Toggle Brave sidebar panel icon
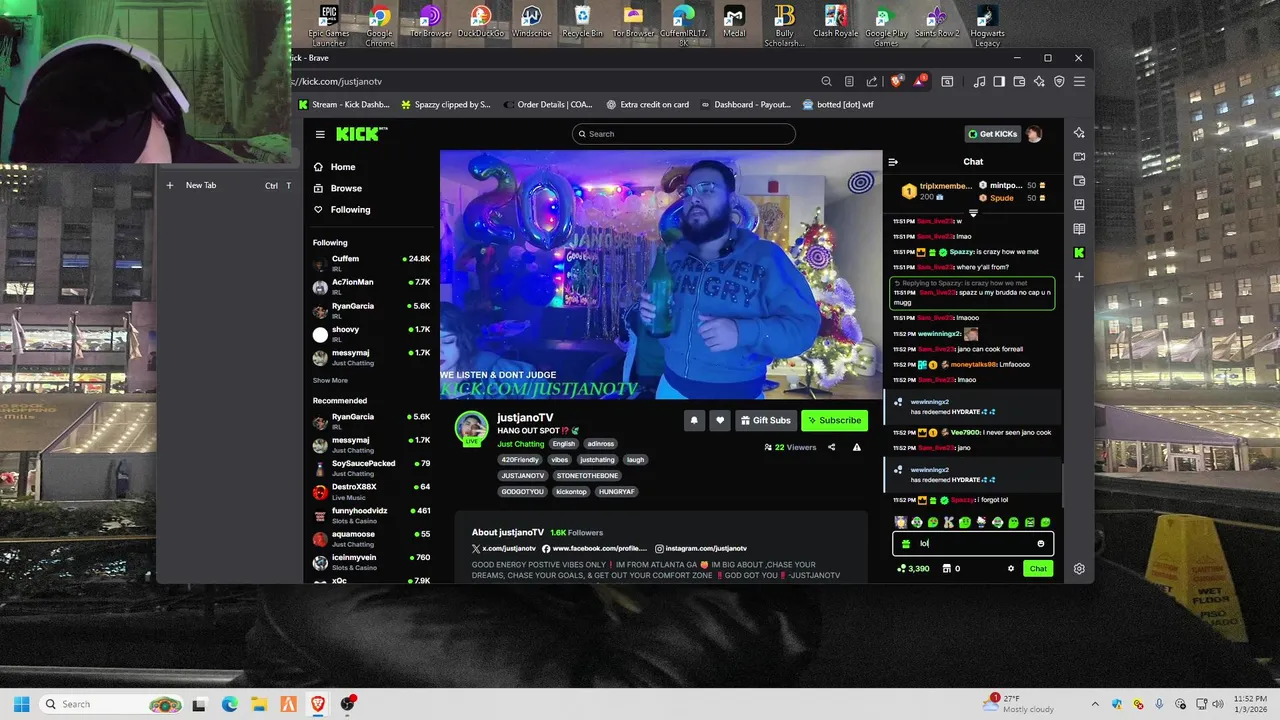1280x720 pixels. (1000, 82)
